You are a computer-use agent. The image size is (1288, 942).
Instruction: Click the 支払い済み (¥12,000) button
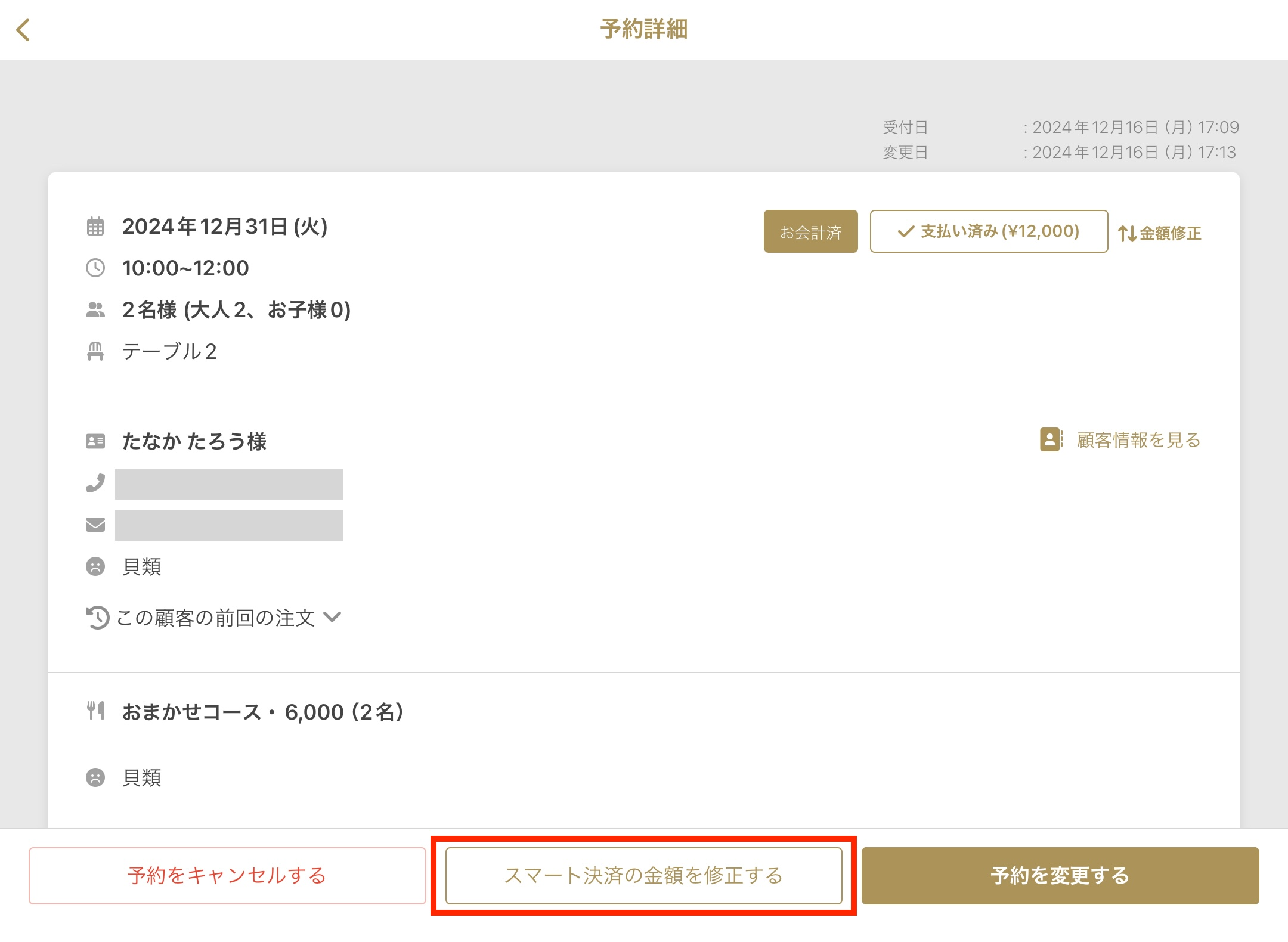989,231
